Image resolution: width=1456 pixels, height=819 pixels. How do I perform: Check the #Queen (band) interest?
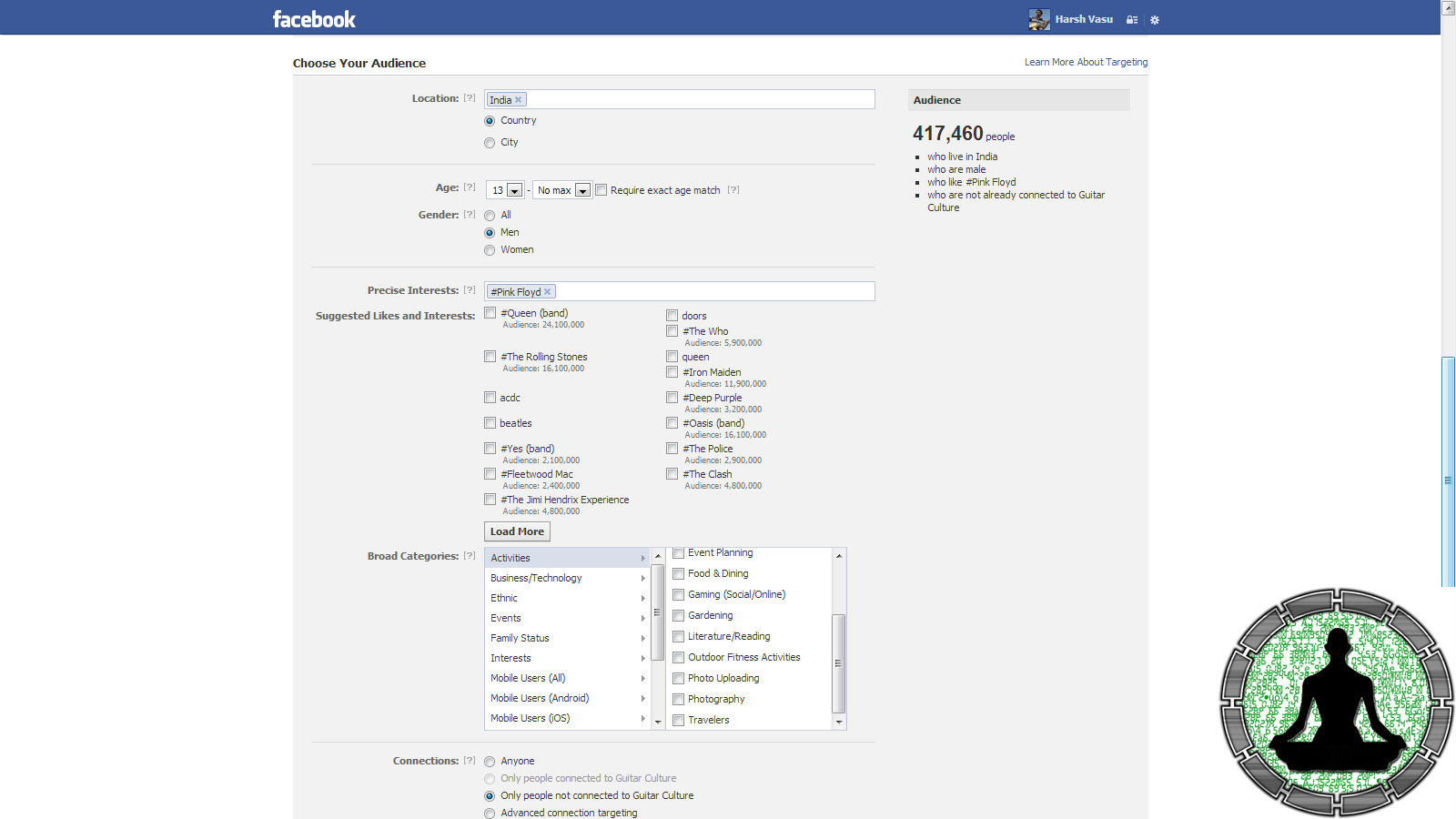click(490, 313)
